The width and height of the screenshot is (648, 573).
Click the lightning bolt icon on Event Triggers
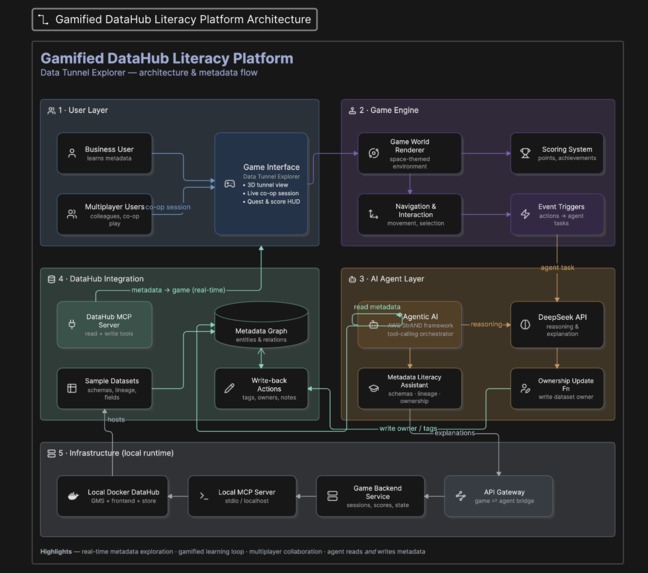point(525,214)
